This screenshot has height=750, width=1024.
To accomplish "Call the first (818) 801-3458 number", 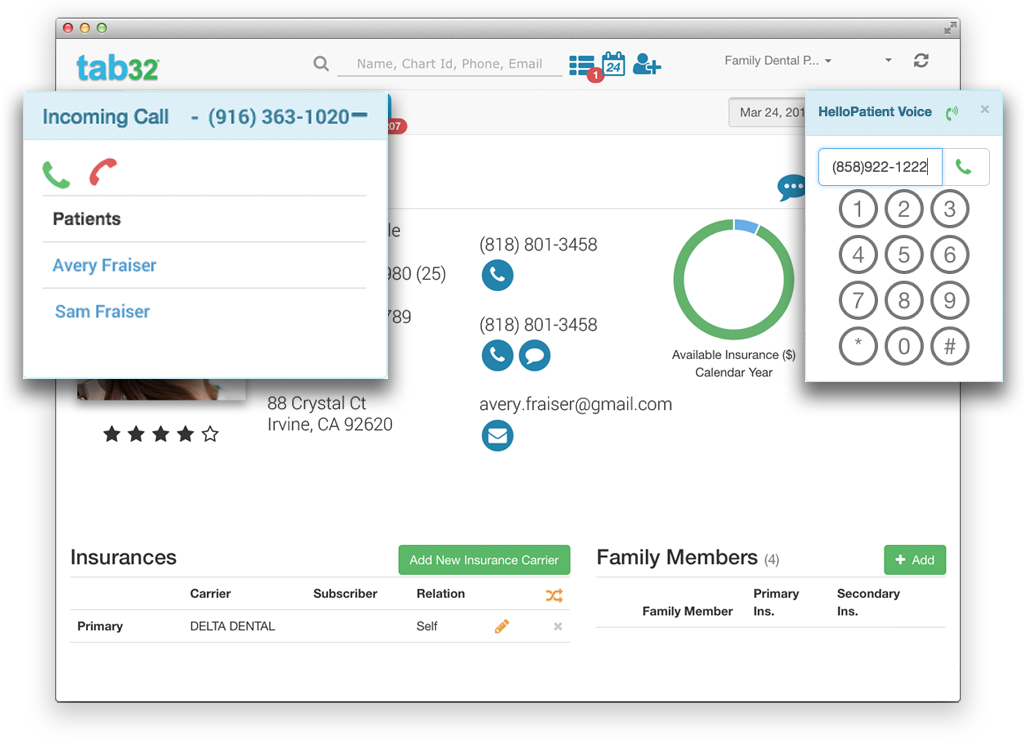I will click(x=497, y=275).
